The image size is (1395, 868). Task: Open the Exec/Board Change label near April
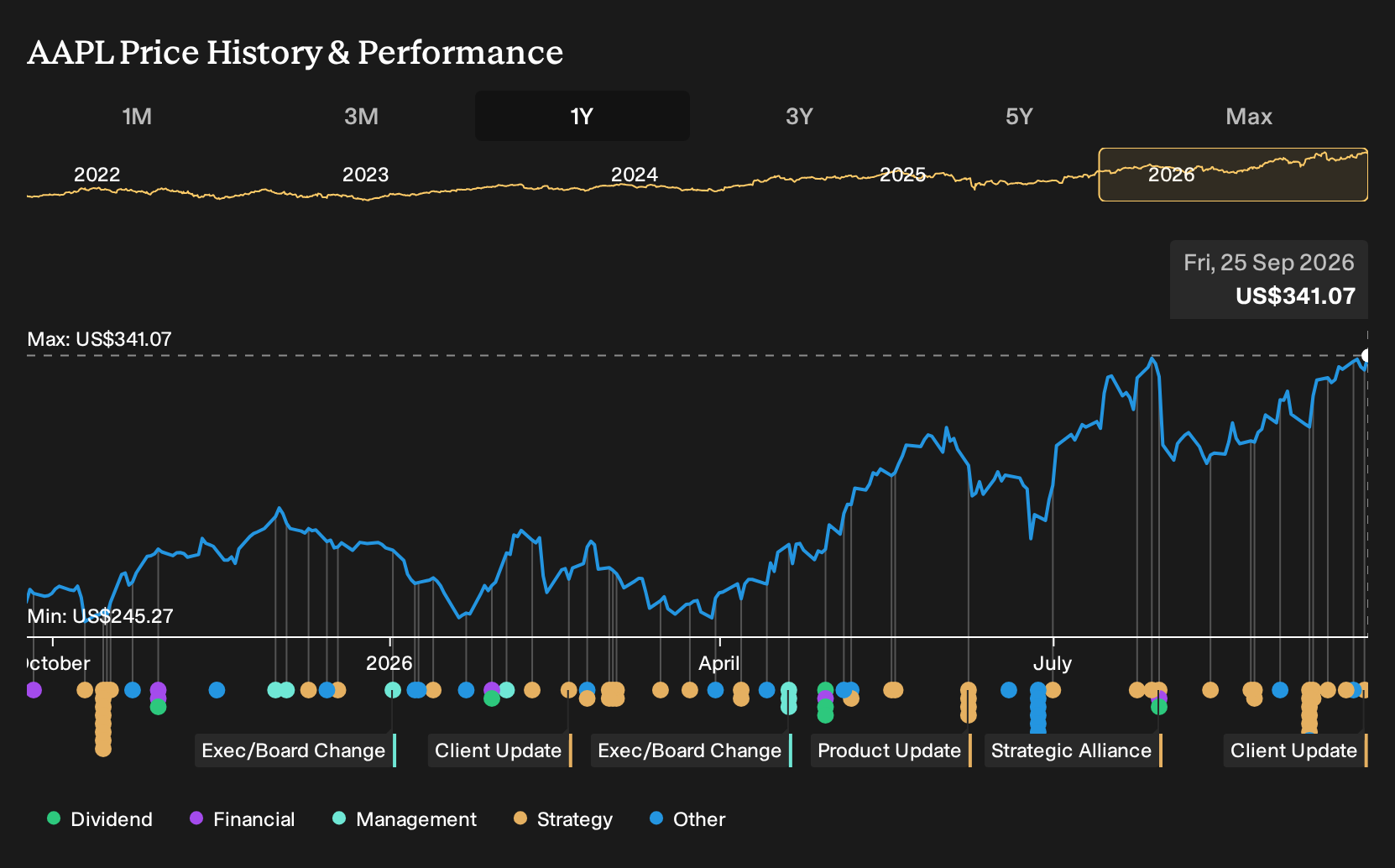690,750
